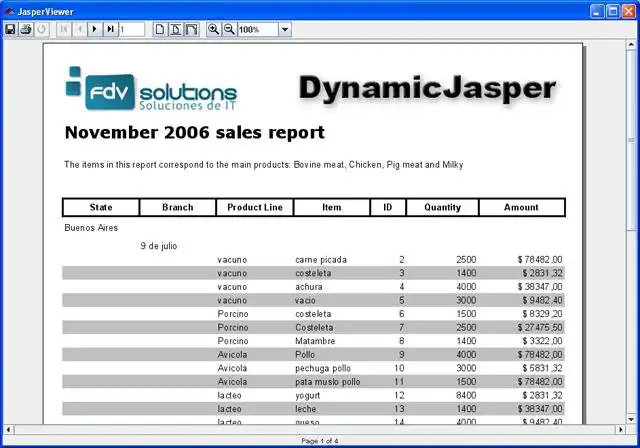Image resolution: width=640 pixels, height=448 pixels.
Task: Click the JasperViewer title bar icon
Action: [9, 11]
